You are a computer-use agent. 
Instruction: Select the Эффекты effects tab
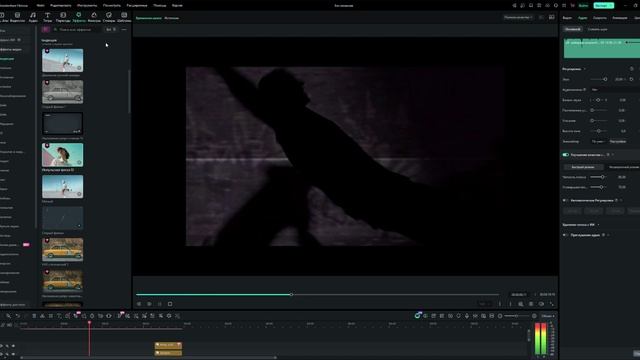click(x=78, y=17)
